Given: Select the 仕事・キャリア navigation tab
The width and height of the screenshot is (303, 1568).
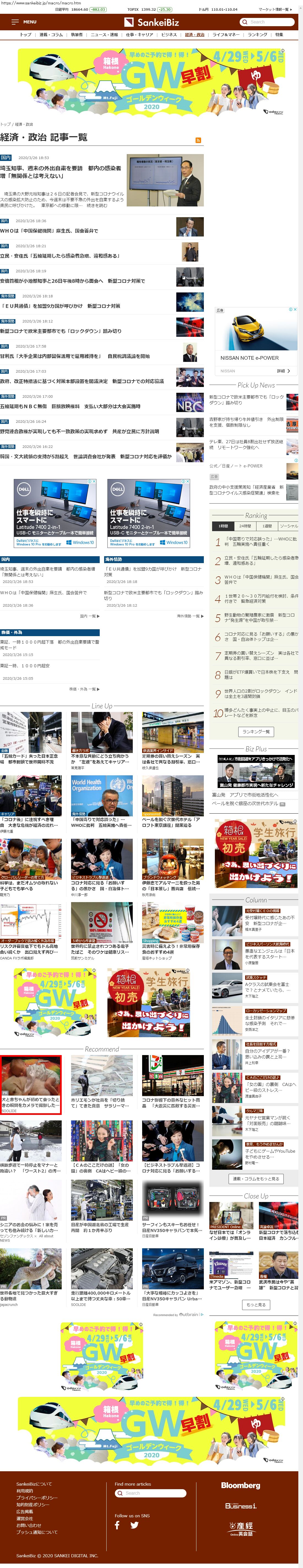Looking at the screenshot, I should pyautogui.click(x=139, y=35).
